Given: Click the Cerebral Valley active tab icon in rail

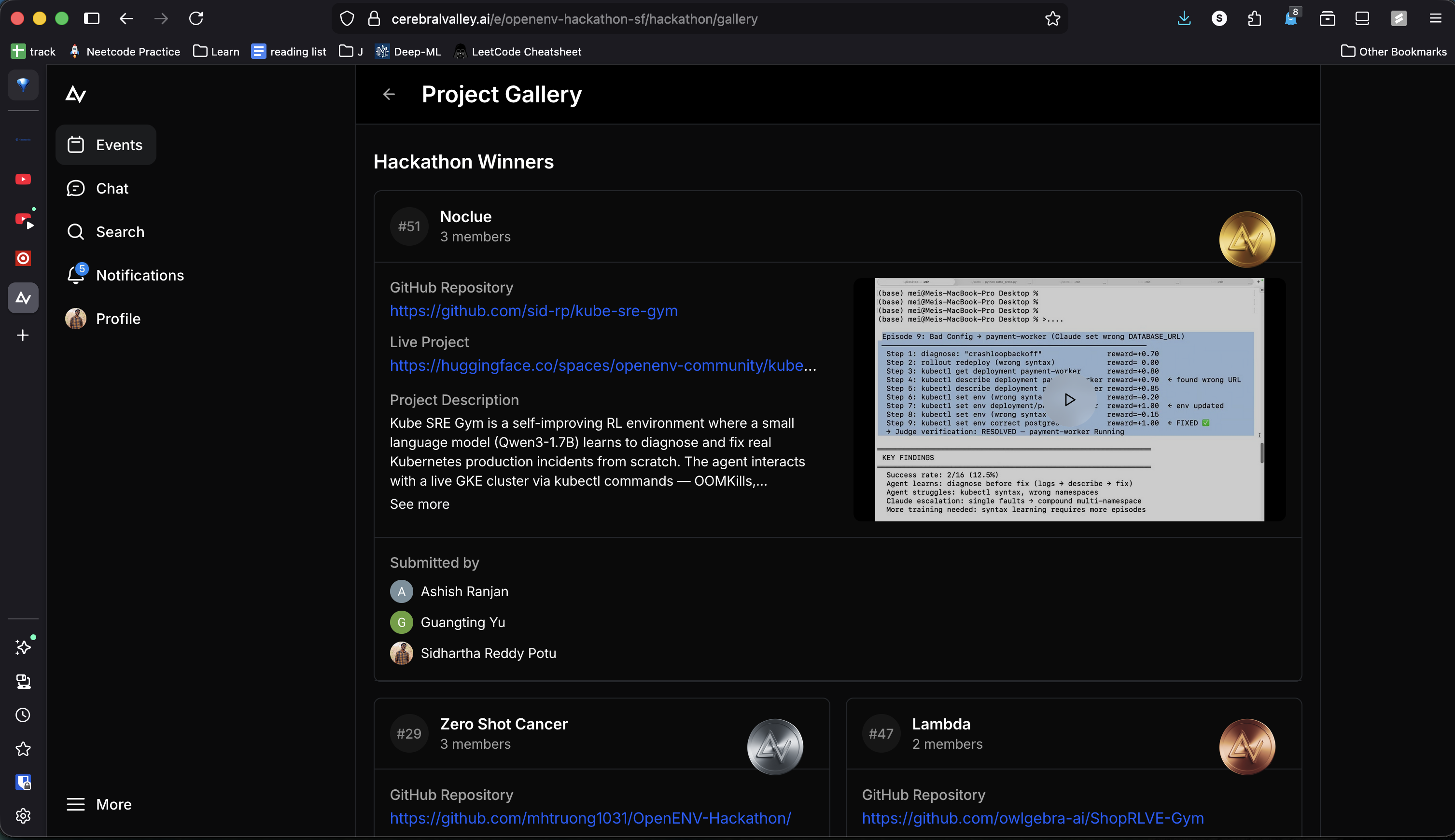Looking at the screenshot, I should [x=23, y=298].
